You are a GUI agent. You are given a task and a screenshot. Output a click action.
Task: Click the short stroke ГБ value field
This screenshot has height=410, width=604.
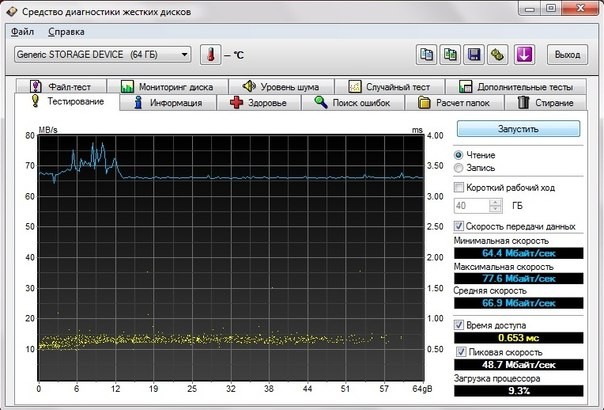pos(470,206)
